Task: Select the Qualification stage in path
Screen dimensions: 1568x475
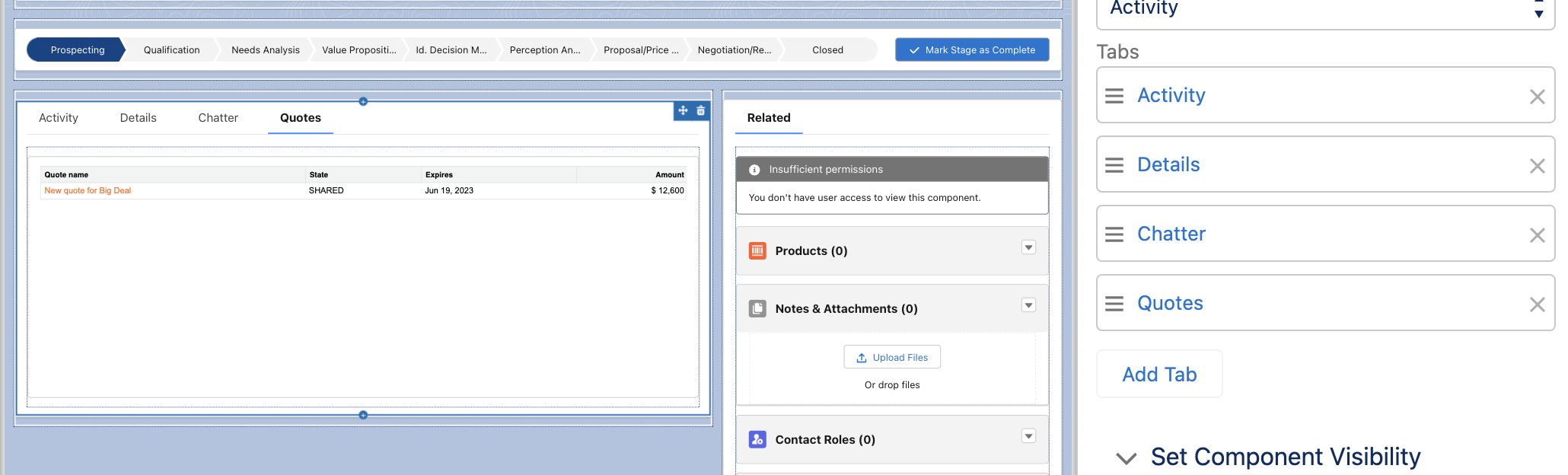Action: click(x=171, y=50)
